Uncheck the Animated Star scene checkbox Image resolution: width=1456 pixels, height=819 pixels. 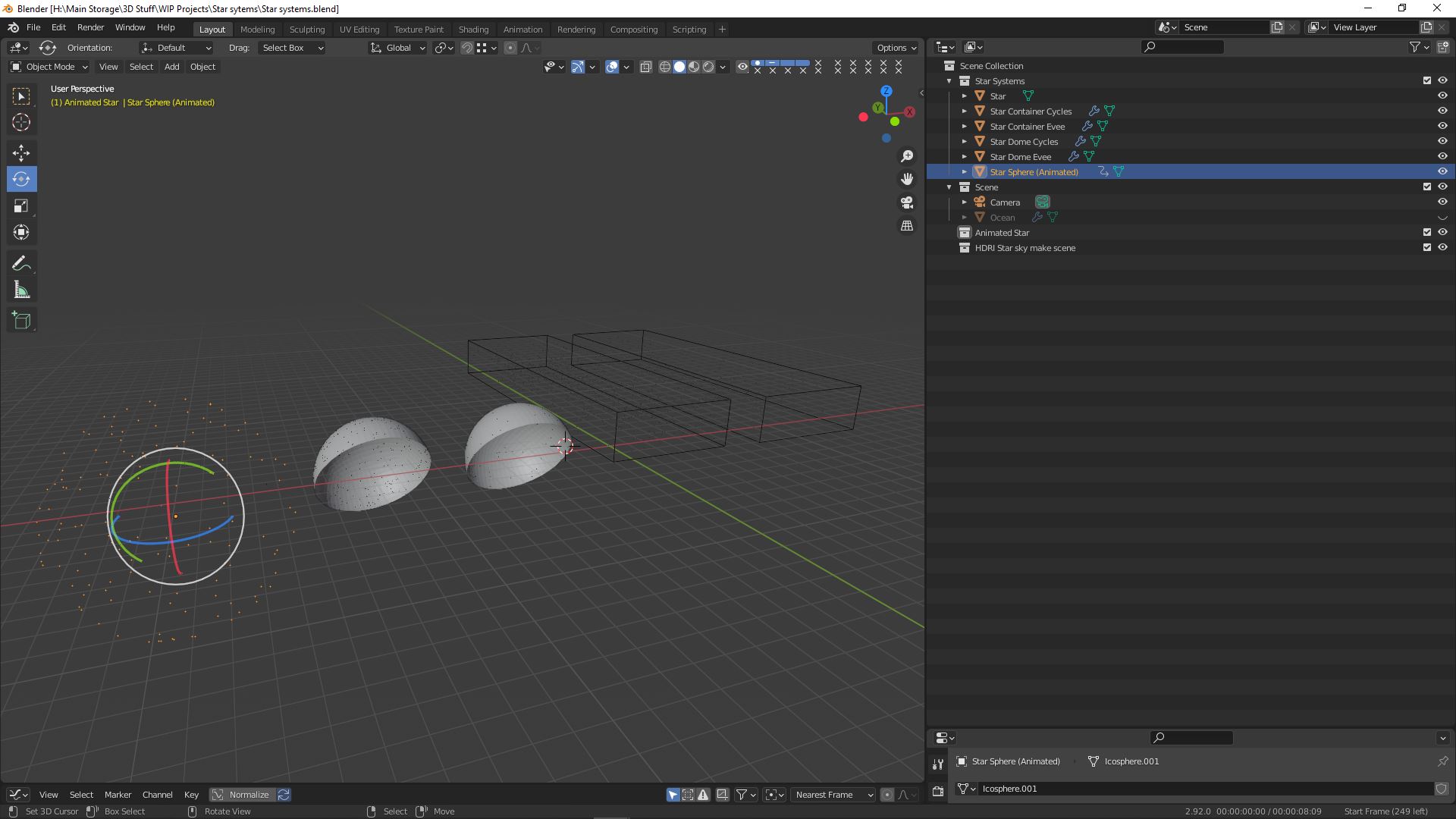coord(1426,232)
